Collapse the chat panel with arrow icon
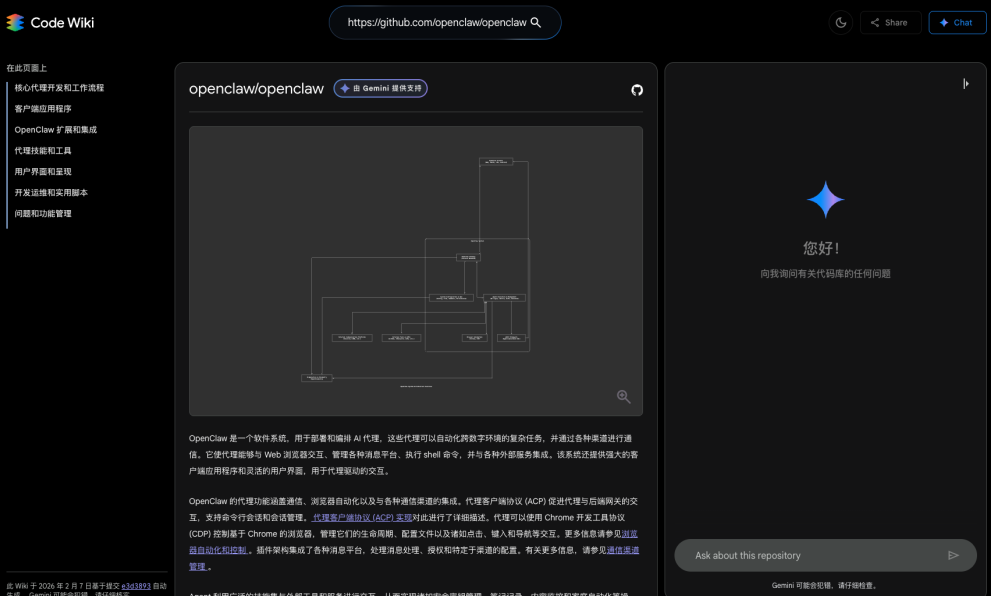Viewport: 991px width, 596px height. coord(965,84)
